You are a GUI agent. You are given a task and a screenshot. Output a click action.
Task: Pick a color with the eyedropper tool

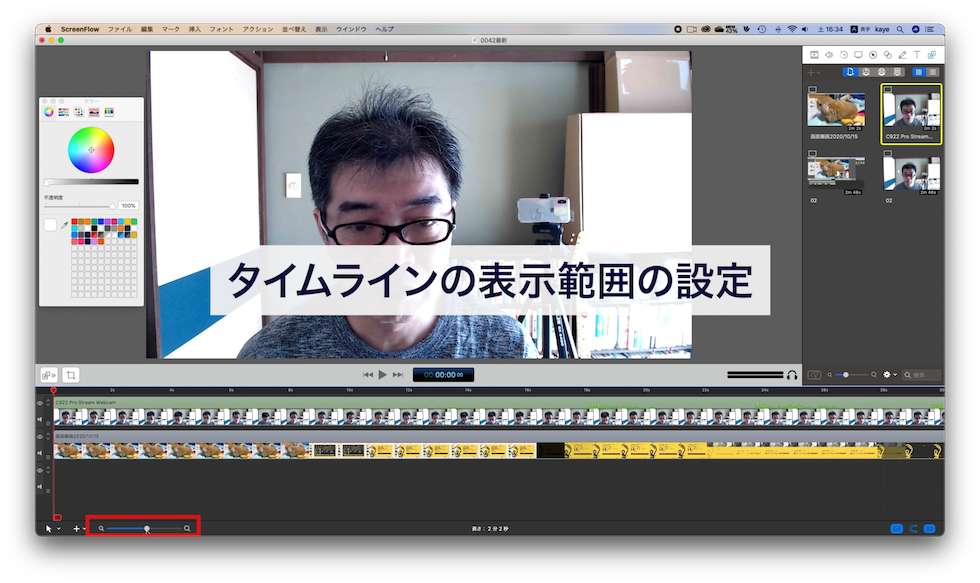(65, 225)
